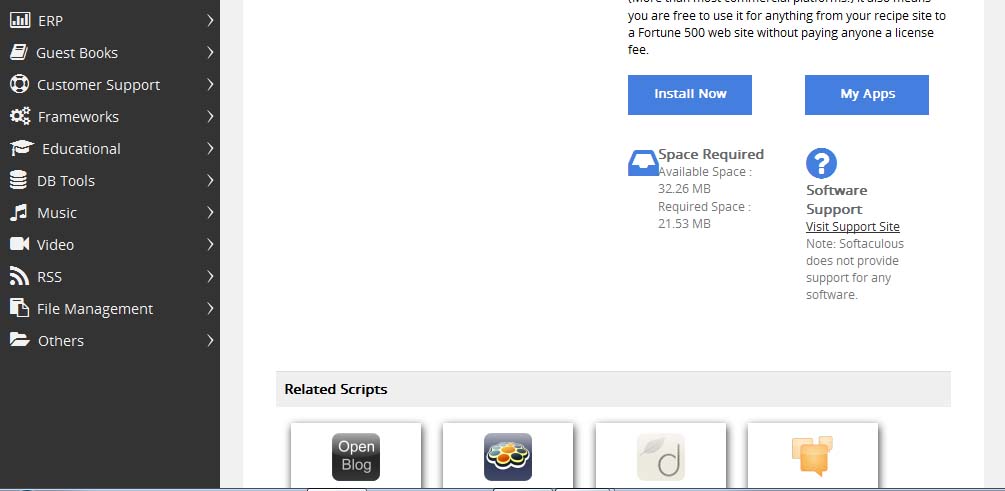The image size is (1005, 491).
Task: Open the Music category menu item
Action: click(57, 213)
